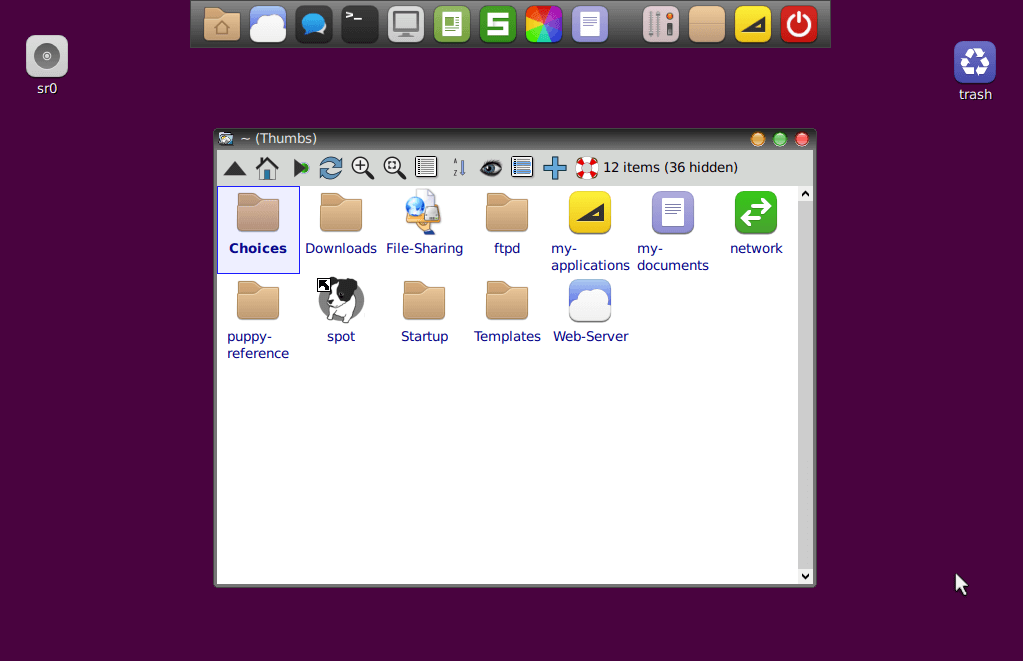Zoom in on thumbnails
This screenshot has height=661, width=1024.
tap(362, 168)
